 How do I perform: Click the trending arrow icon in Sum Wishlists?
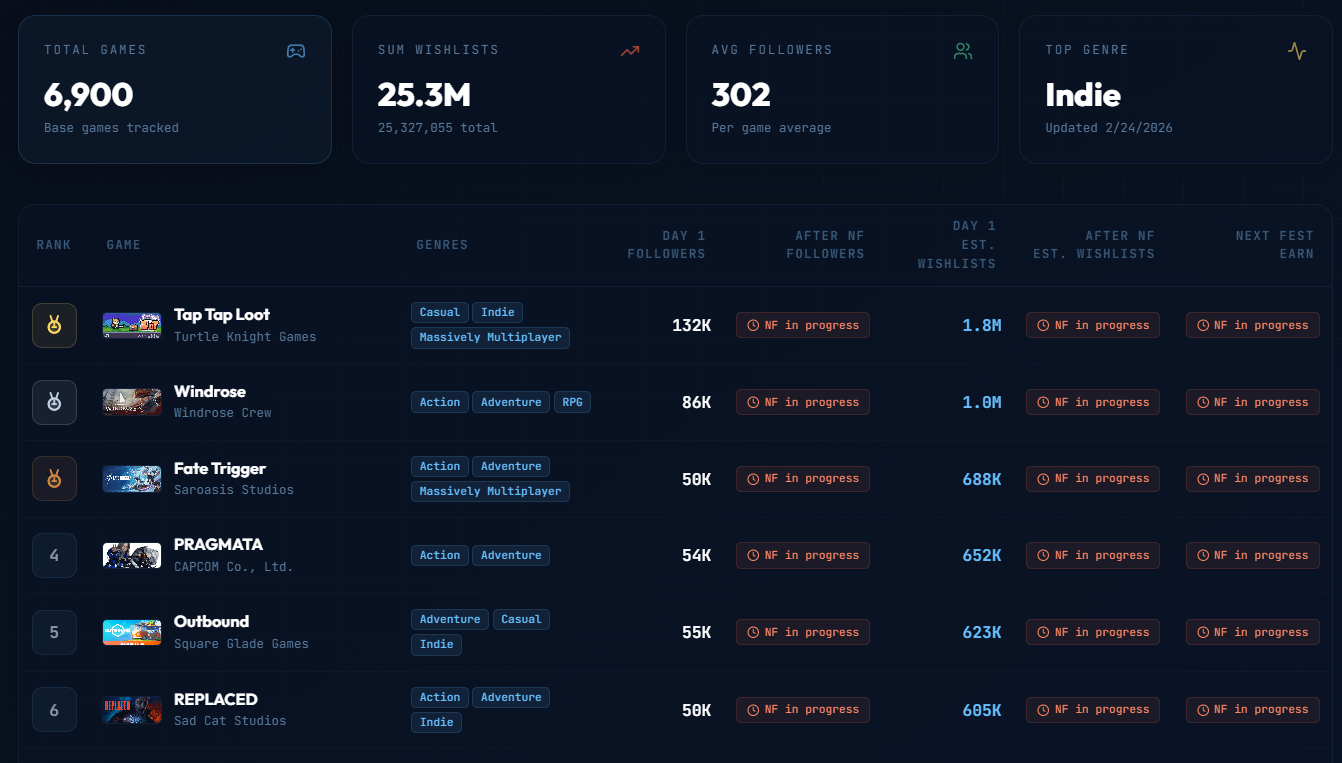pos(630,51)
